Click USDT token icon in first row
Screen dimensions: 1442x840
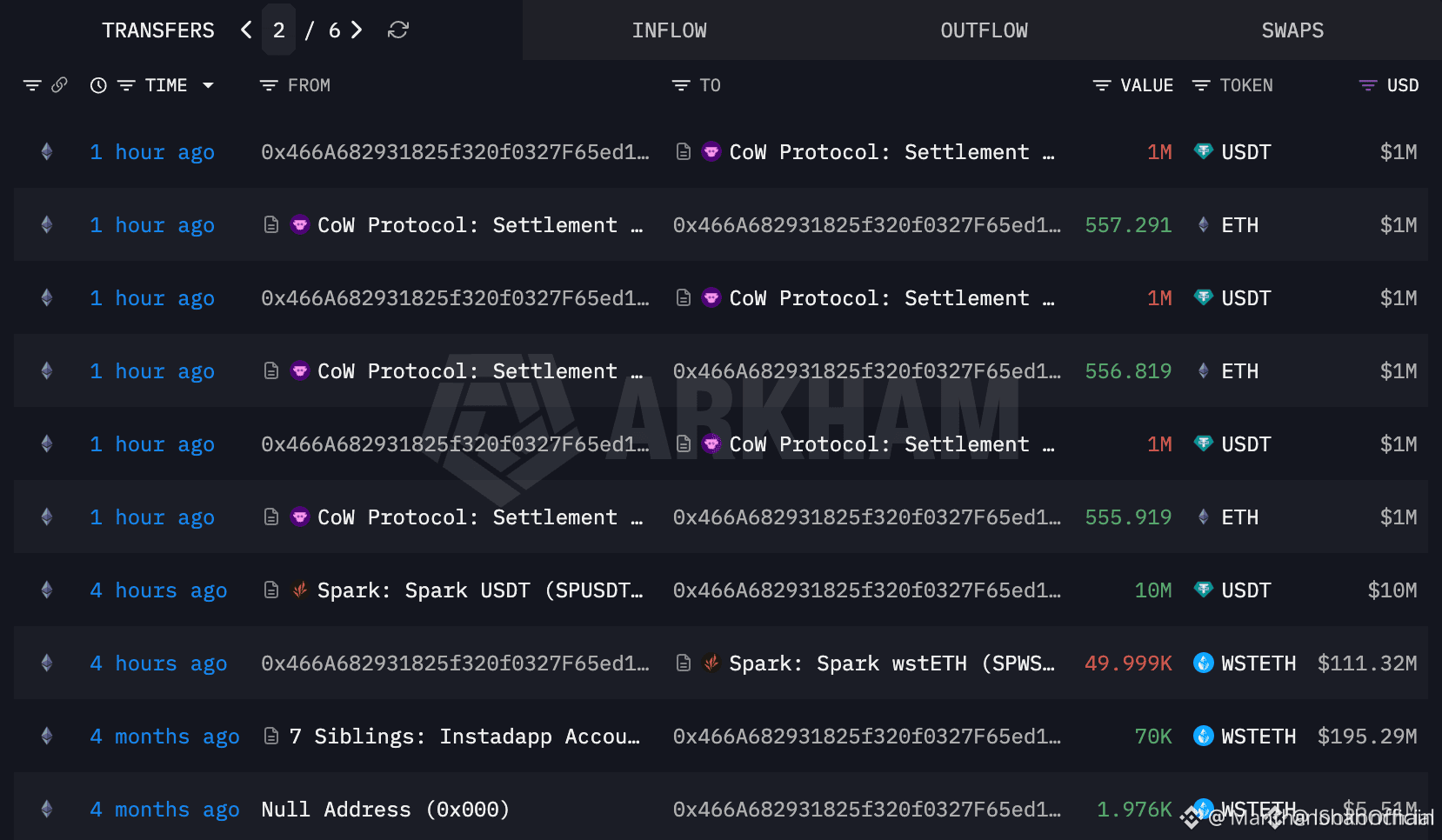[x=1204, y=152]
